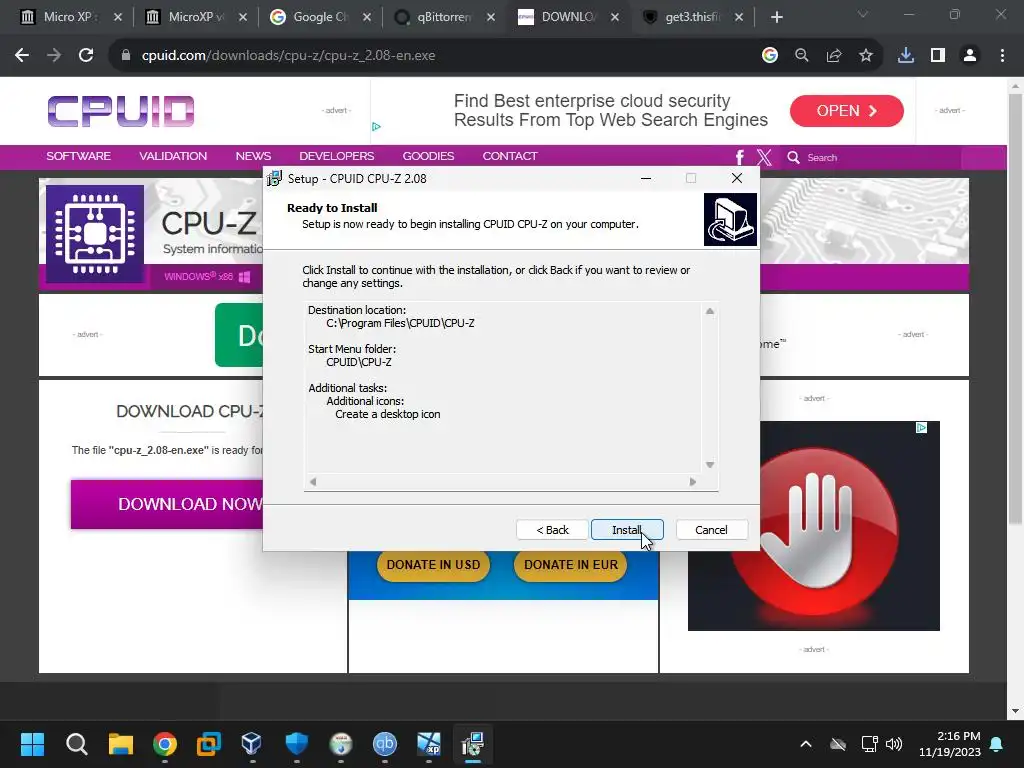
Task: Click the DONATE IN USD button
Action: click(x=433, y=565)
